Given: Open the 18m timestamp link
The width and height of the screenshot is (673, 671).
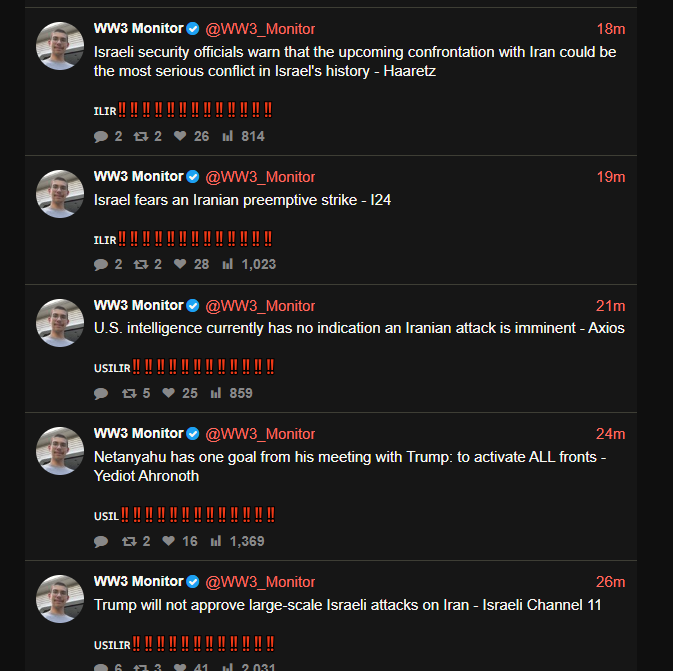Looking at the screenshot, I should coord(611,29).
